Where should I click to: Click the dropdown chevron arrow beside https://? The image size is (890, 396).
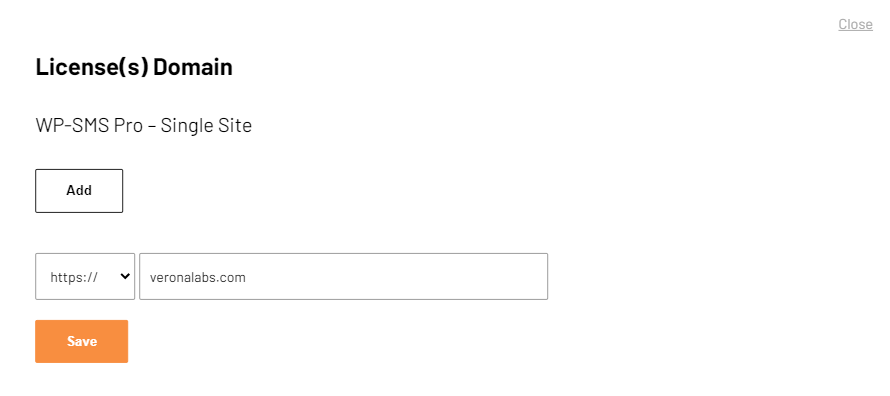(125, 276)
